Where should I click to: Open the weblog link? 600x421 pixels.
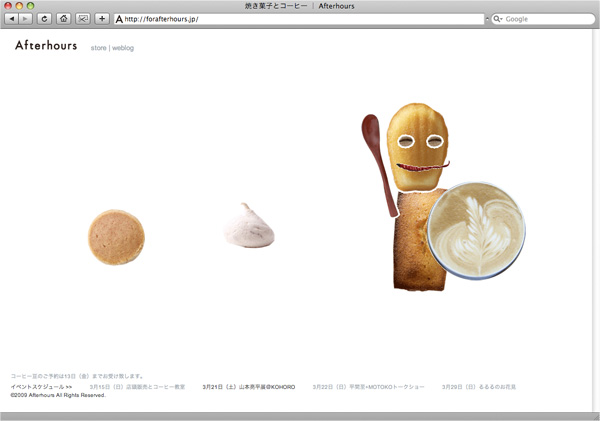[x=123, y=48]
